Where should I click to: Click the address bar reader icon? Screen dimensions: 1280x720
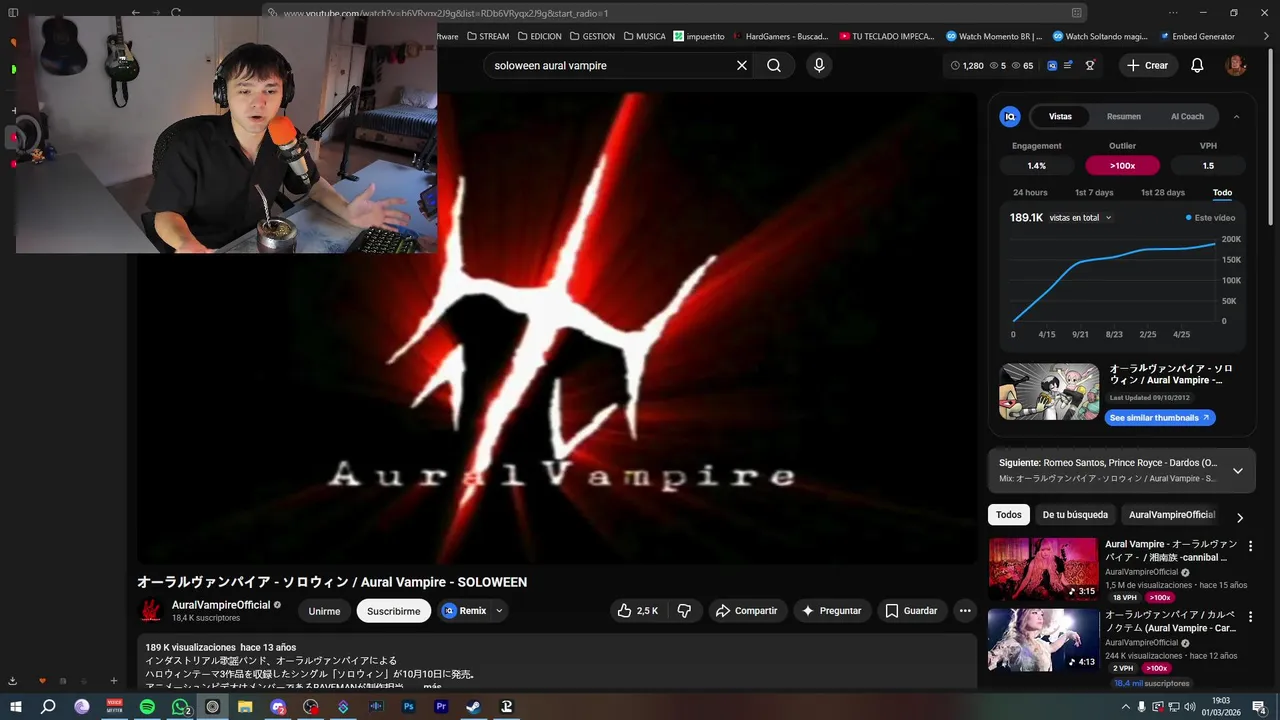coord(1077,13)
